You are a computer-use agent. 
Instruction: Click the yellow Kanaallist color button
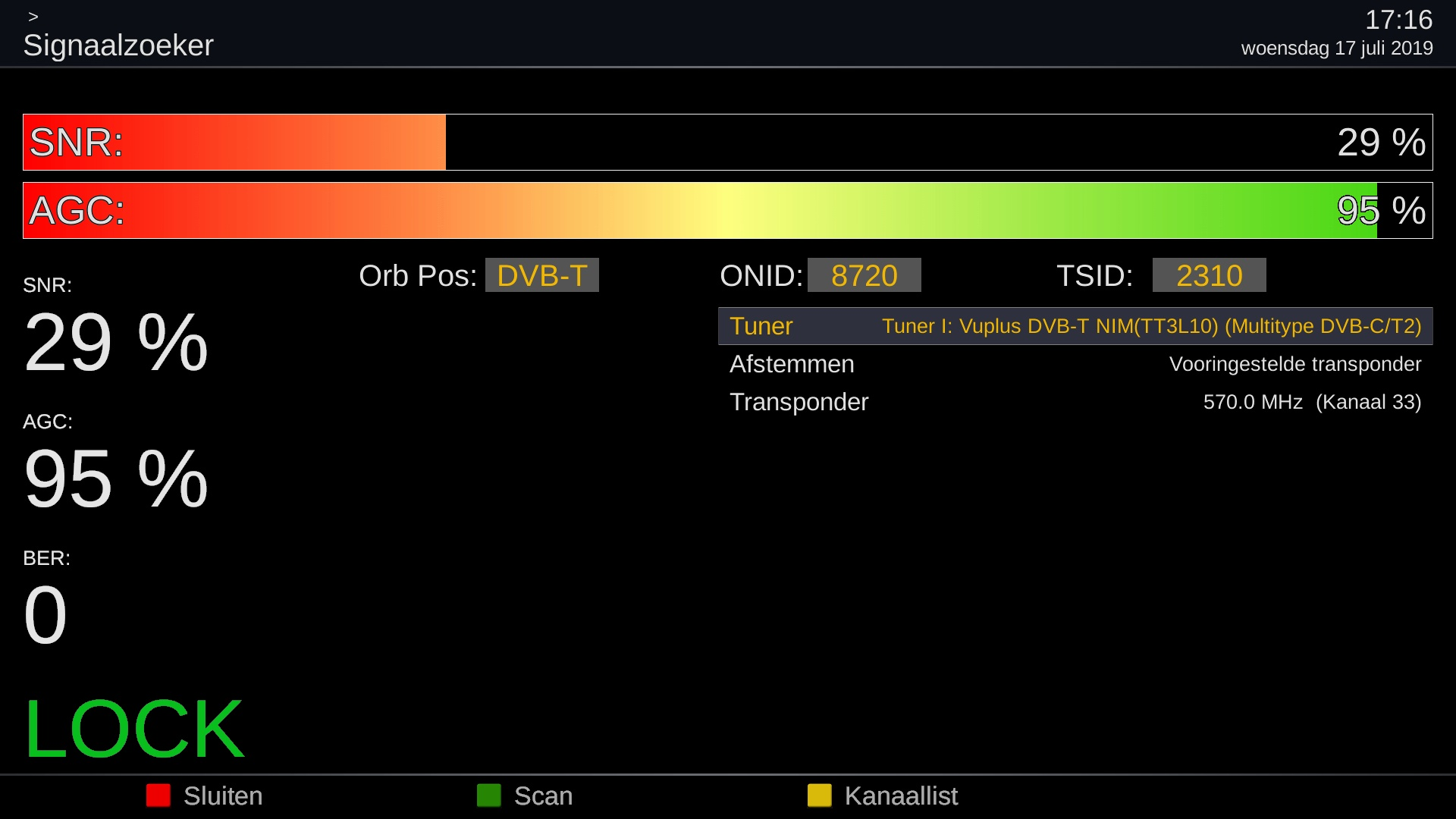pyautogui.click(x=819, y=795)
